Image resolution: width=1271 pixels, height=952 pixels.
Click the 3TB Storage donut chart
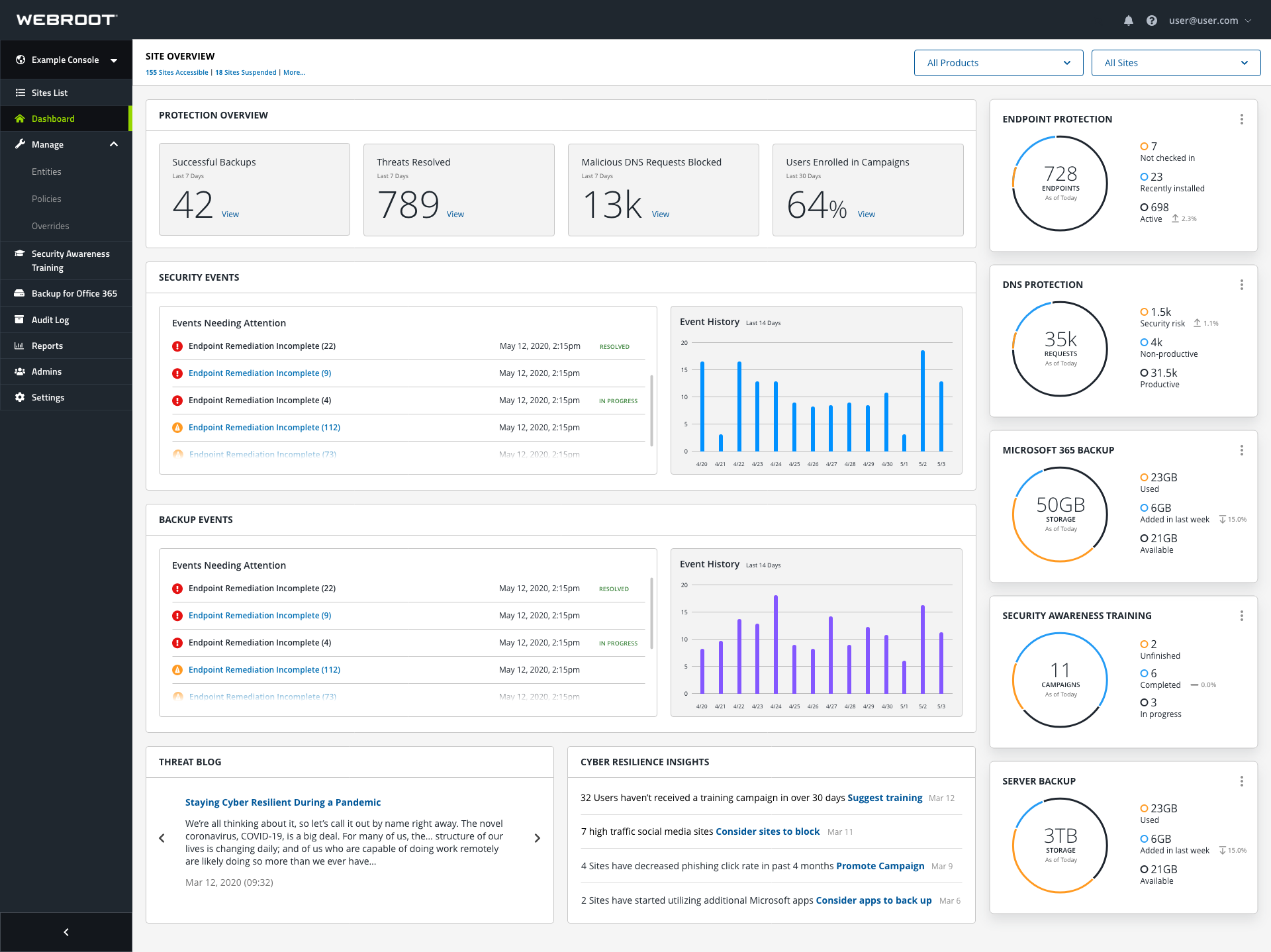(1060, 845)
